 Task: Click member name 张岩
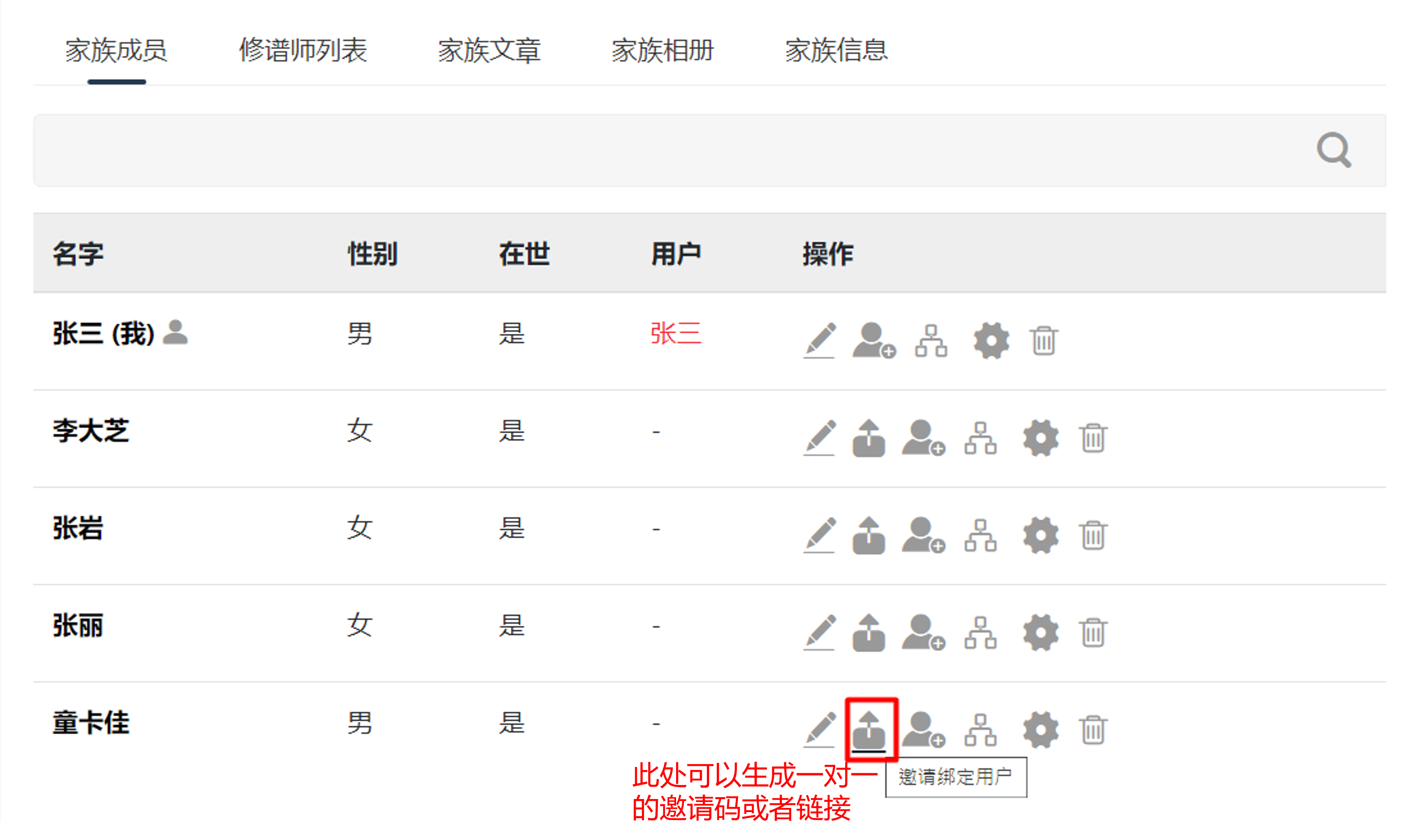coord(78,528)
